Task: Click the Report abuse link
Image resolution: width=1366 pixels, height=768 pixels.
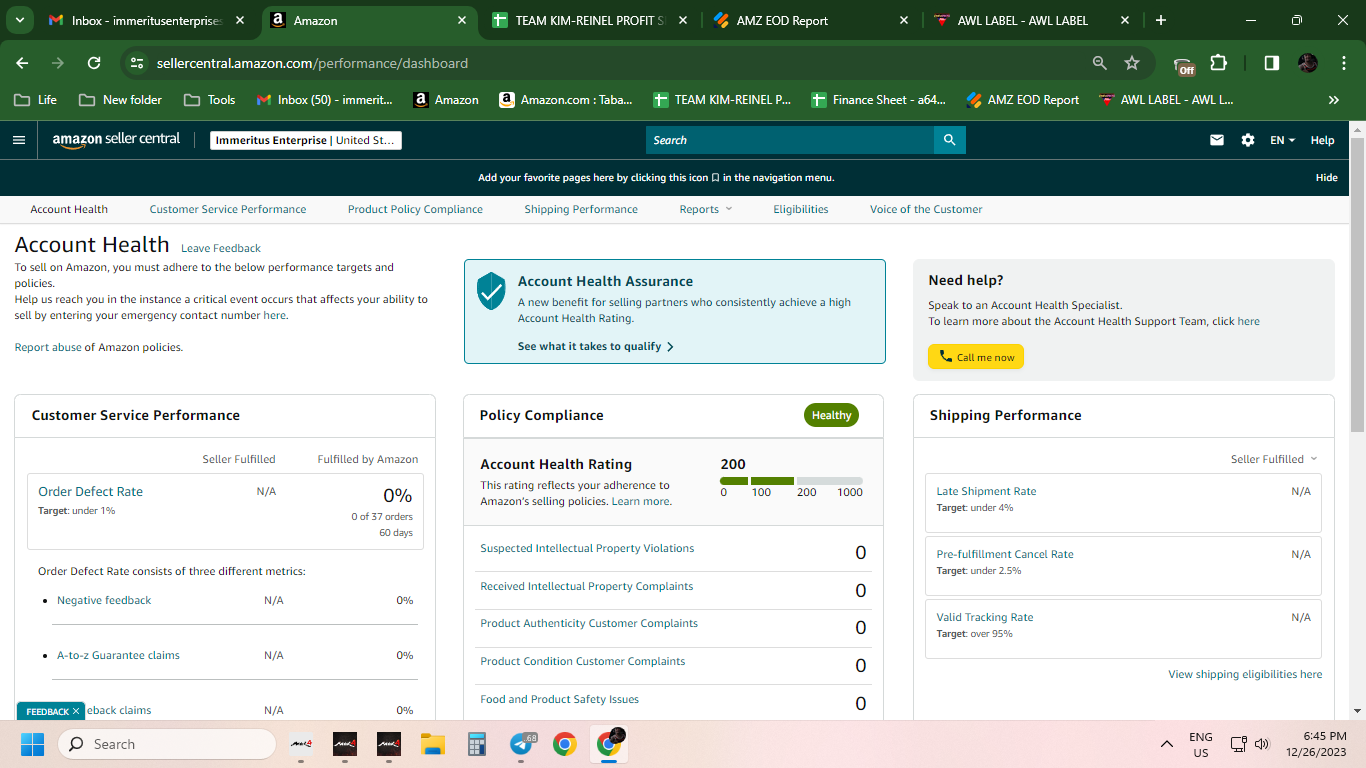Action: click(48, 347)
